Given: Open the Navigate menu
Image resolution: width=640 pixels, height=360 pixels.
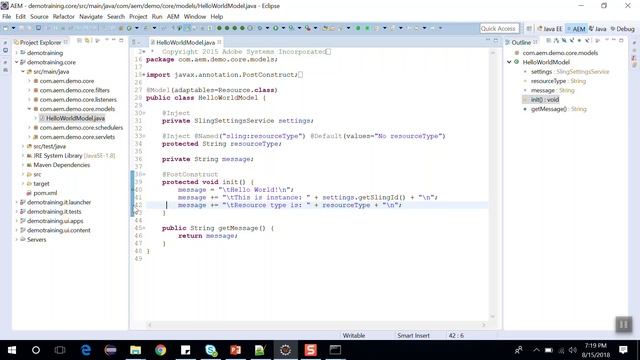Looking at the screenshot, I should [x=91, y=17].
